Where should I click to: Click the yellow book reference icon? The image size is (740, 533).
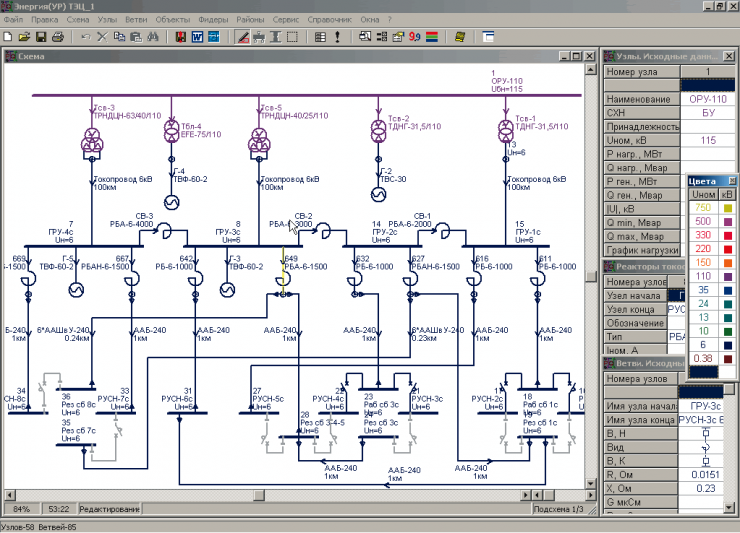pyautogui.click(x=460, y=37)
